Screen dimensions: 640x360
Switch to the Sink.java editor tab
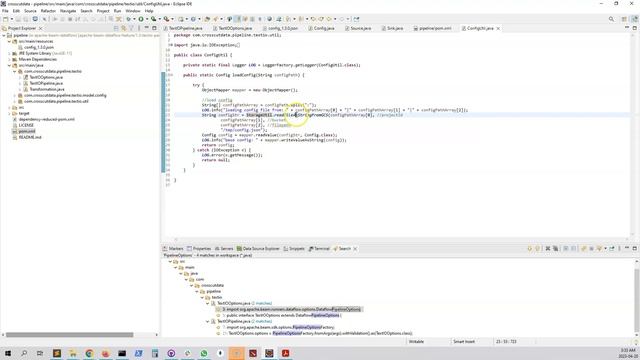(392, 28)
